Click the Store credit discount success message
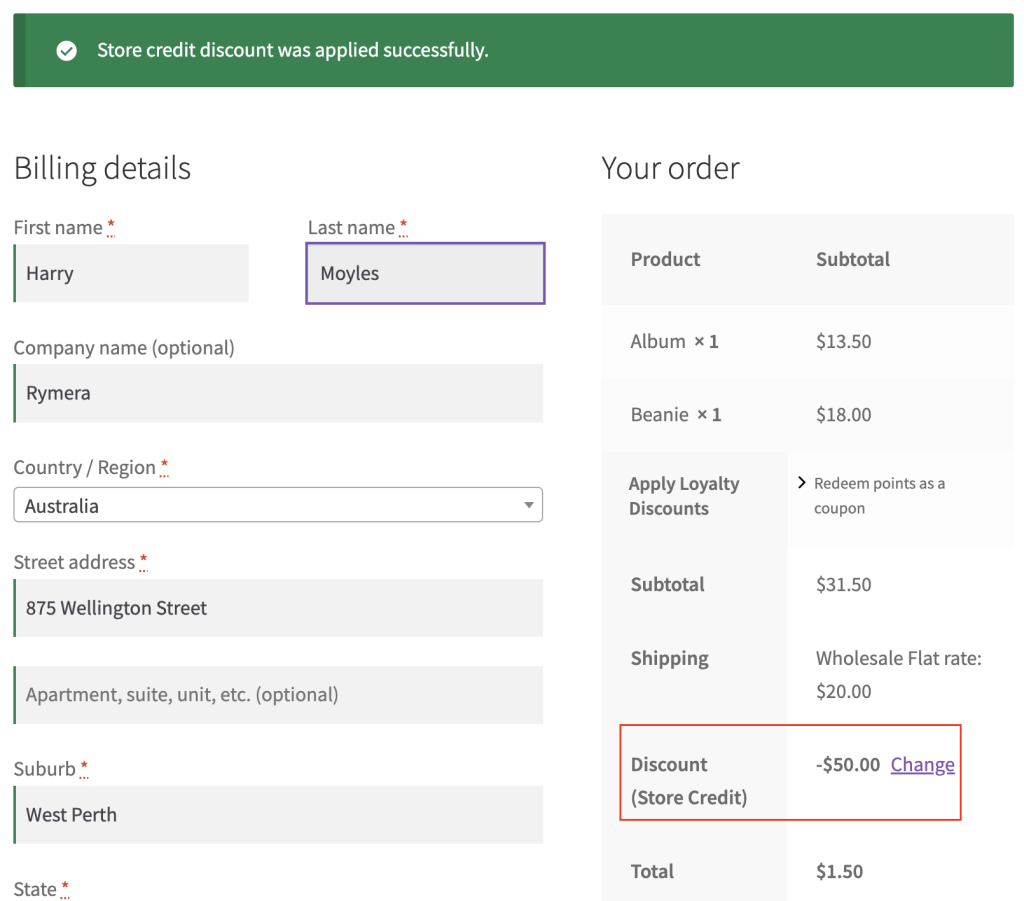Image resolution: width=1024 pixels, height=901 pixels. [293, 50]
